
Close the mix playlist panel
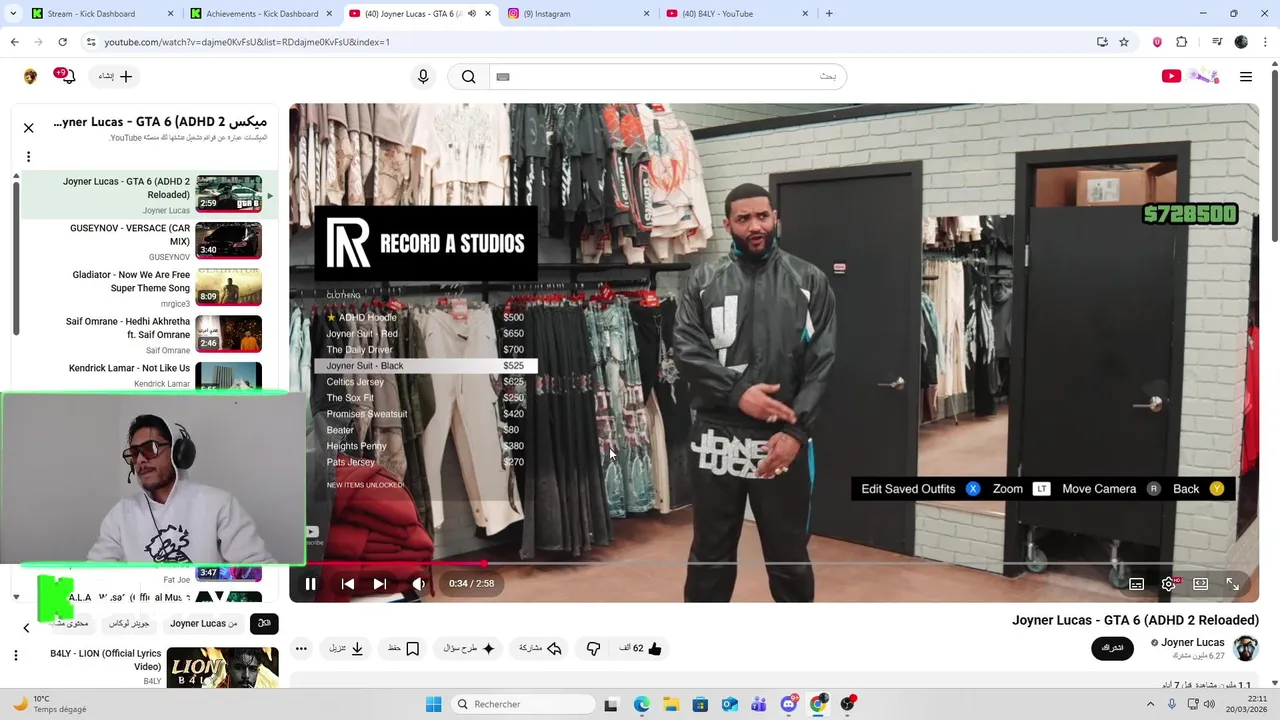point(28,128)
